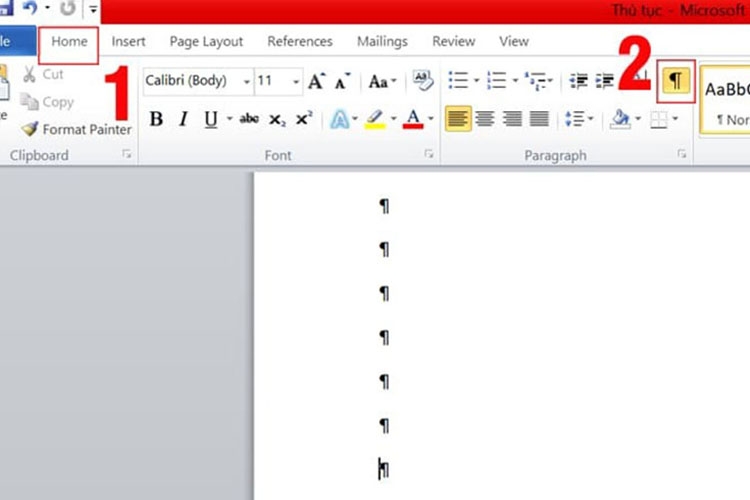Image resolution: width=750 pixels, height=500 pixels.
Task: Undo the last action
Action: [30, 8]
